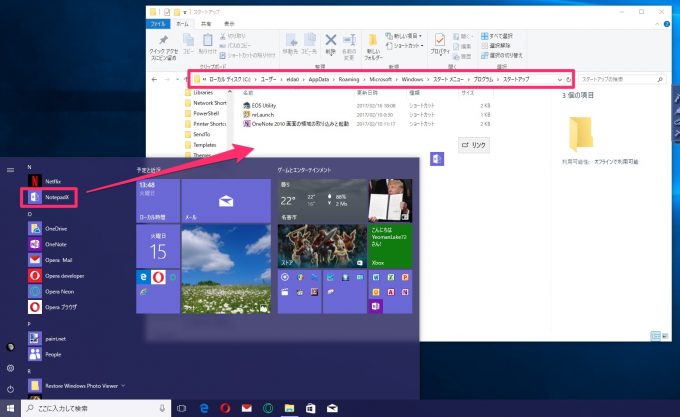Open Opera from the taskbar
The width and height of the screenshot is (680, 417).
tap(225, 408)
